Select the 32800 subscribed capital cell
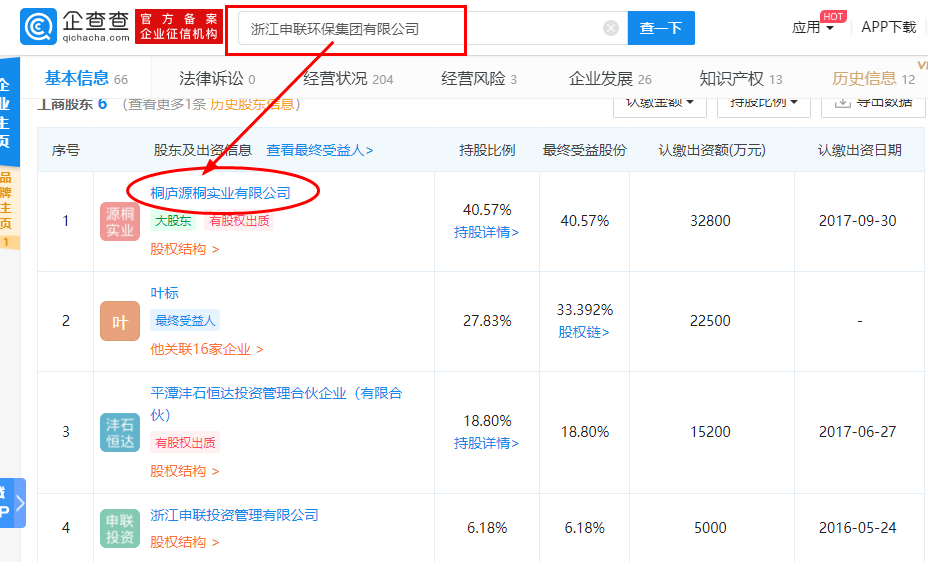928x562 pixels. (x=710, y=221)
